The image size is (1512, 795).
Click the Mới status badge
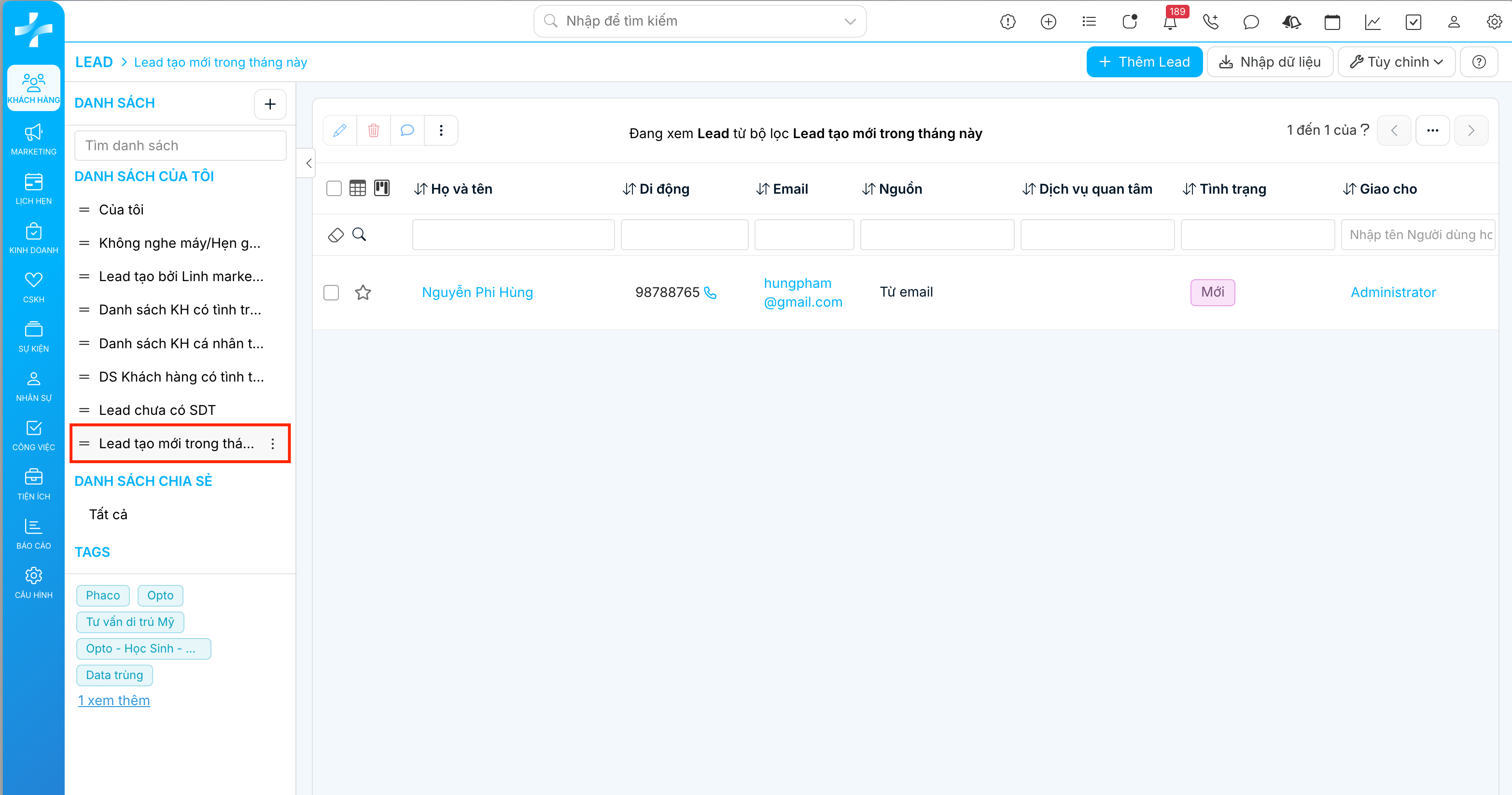[x=1212, y=292]
